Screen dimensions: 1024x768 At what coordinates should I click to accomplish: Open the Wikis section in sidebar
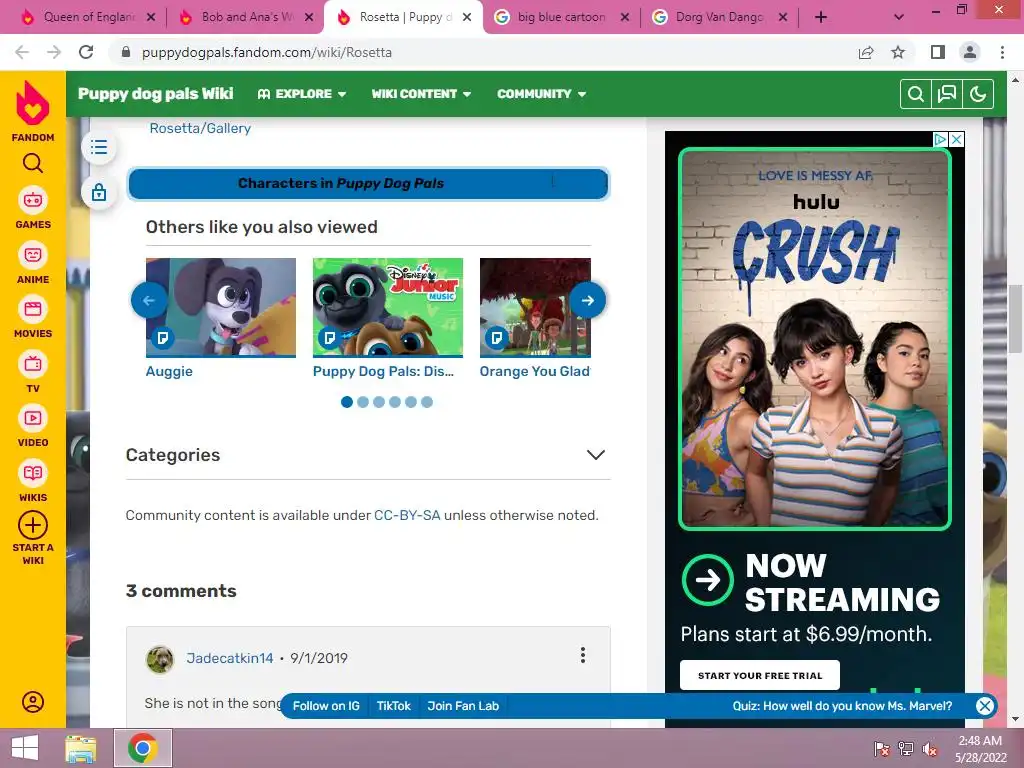point(33,482)
